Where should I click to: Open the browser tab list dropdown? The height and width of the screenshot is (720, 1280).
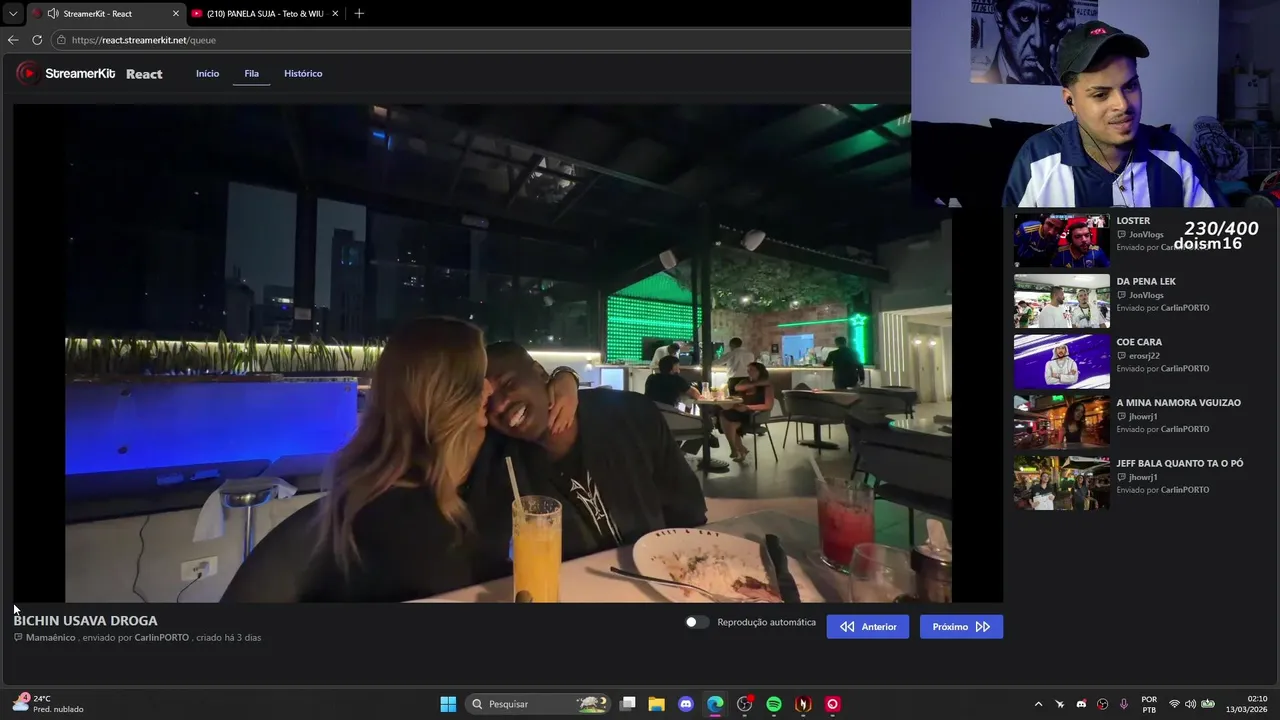(12, 14)
